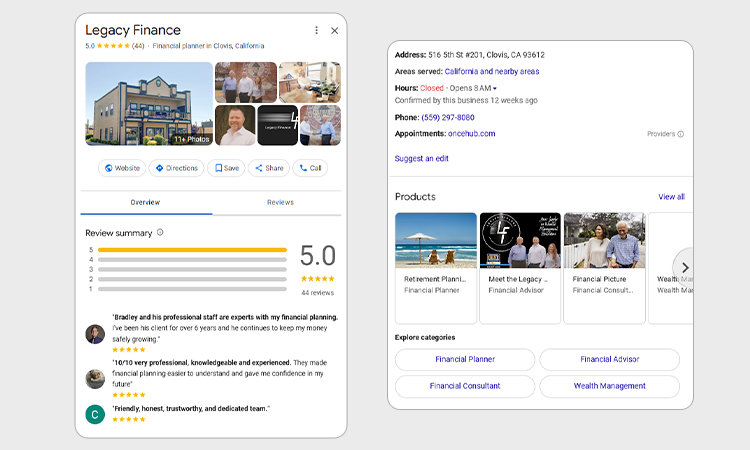The width and height of the screenshot is (750, 450).
Task: Save Legacy Finance to your list
Action: point(226,168)
